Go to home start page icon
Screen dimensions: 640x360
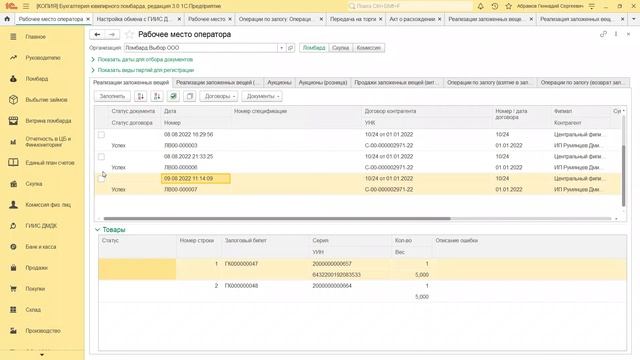coord(7,19)
